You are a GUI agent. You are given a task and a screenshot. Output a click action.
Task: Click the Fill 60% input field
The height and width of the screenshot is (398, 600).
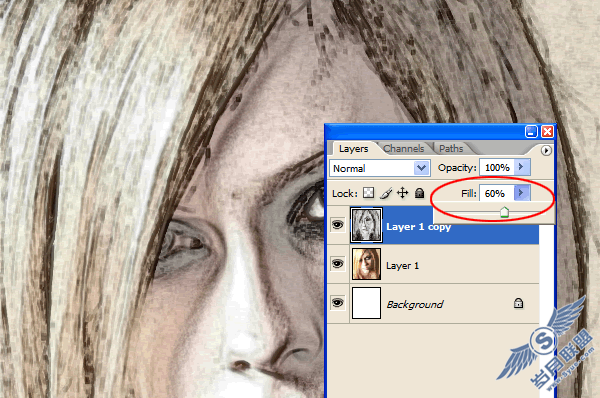coord(497,193)
